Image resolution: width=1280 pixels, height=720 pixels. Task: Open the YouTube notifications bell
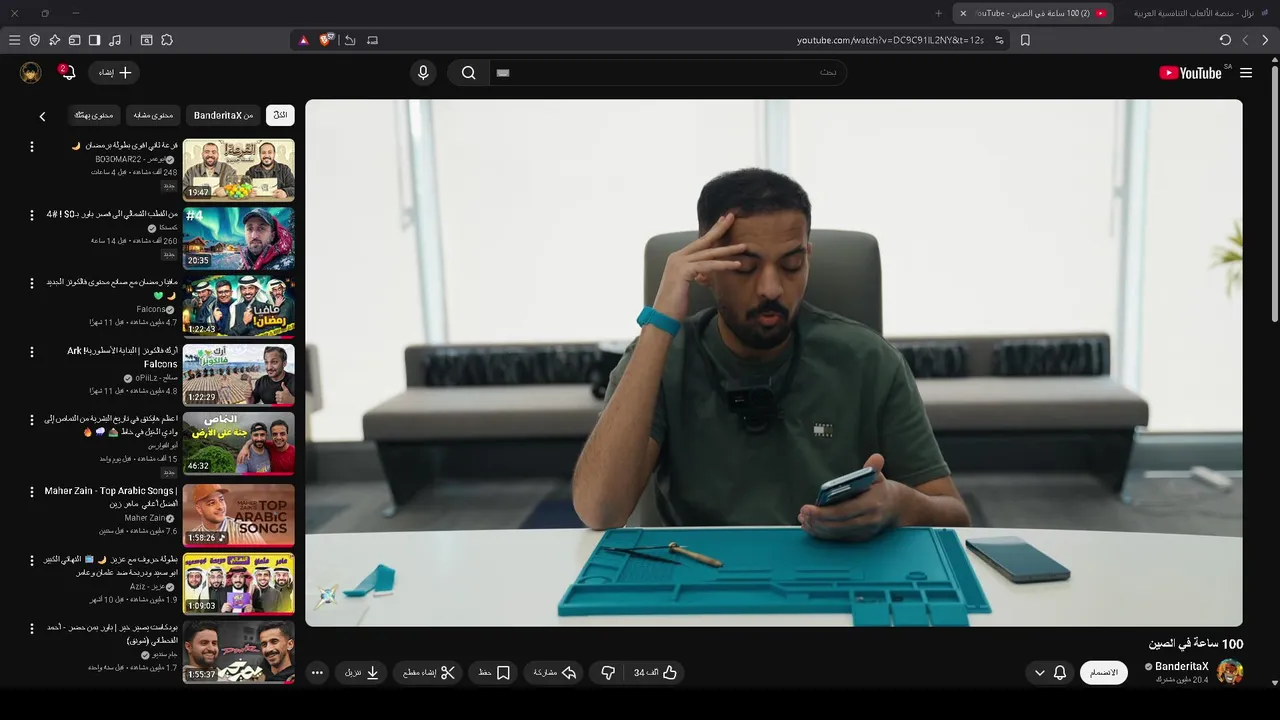coord(67,73)
